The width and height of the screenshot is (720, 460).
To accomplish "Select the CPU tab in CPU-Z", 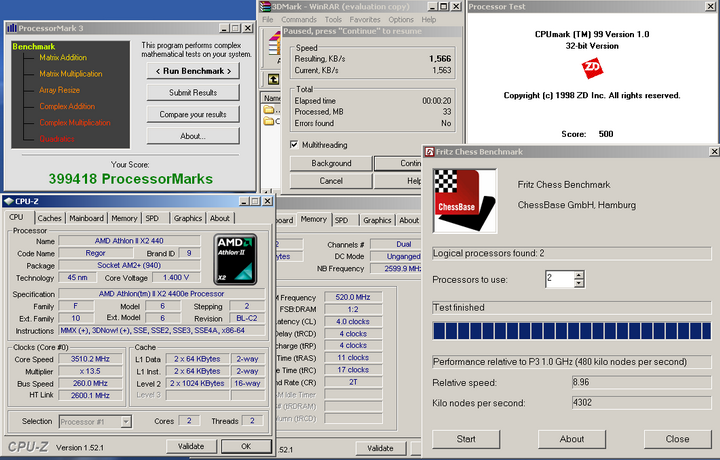I will click(x=17, y=217).
